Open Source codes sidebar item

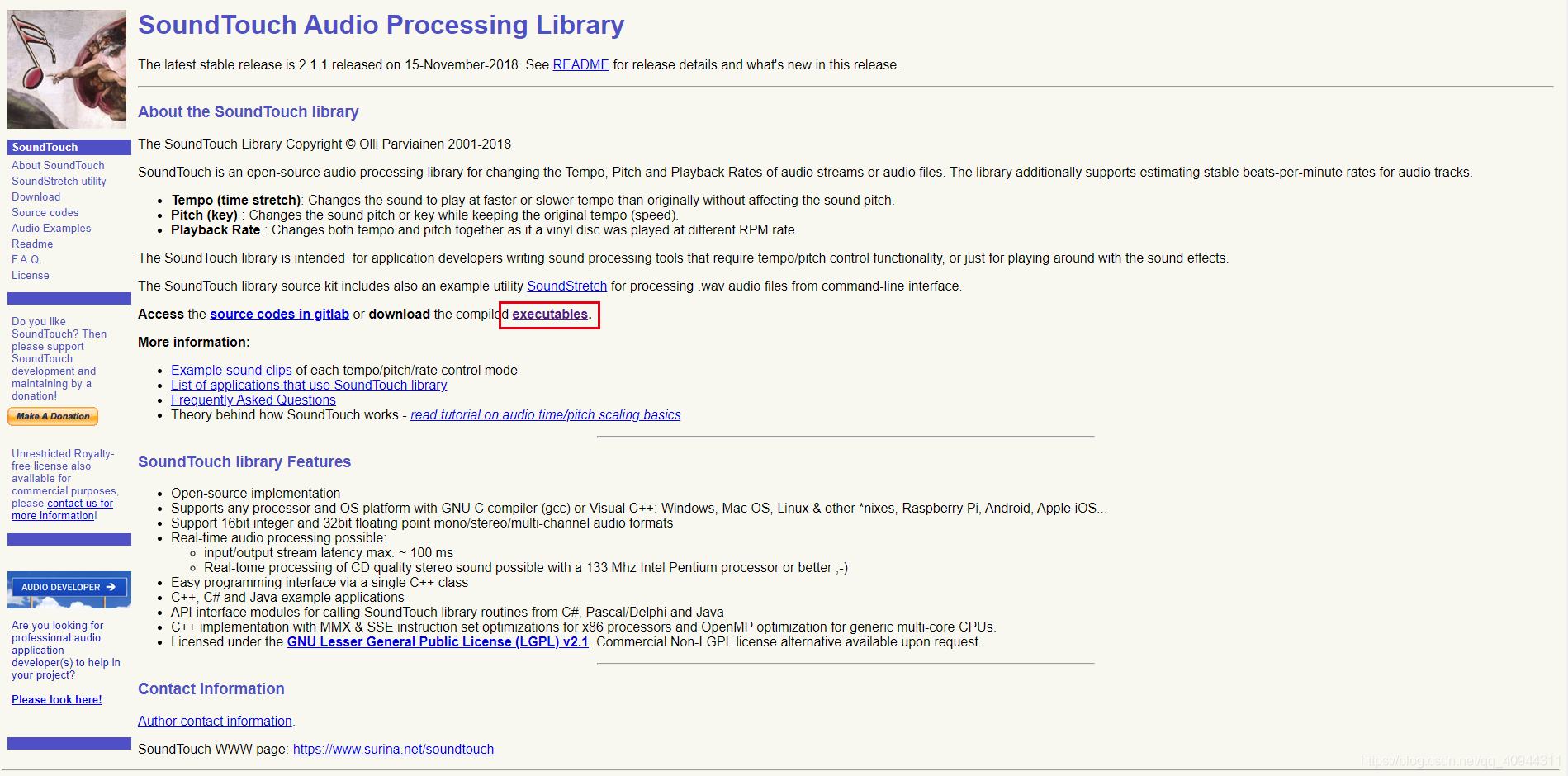tap(45, 213)
